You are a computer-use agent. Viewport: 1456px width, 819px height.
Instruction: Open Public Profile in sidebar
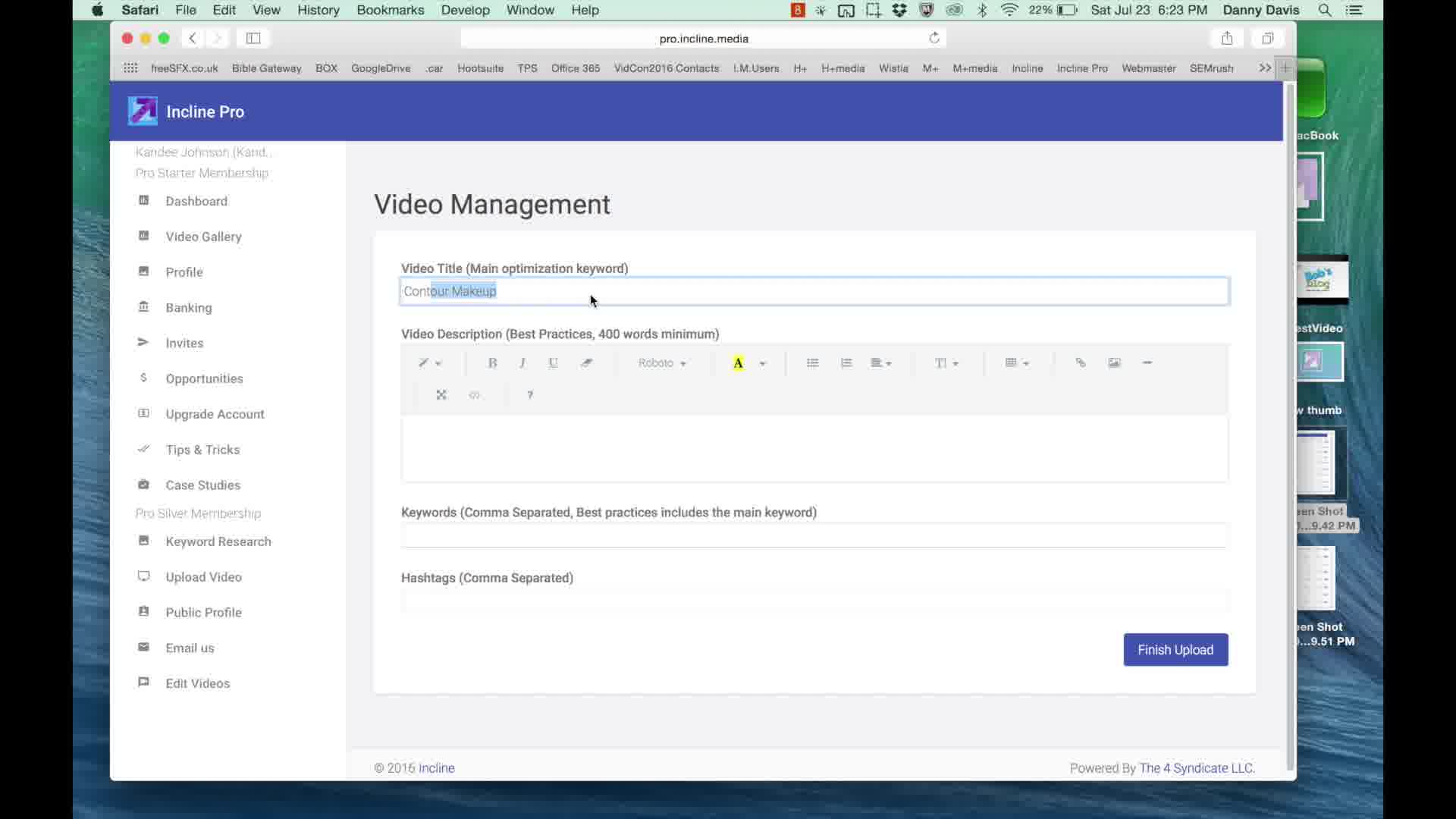click(203, 613)
